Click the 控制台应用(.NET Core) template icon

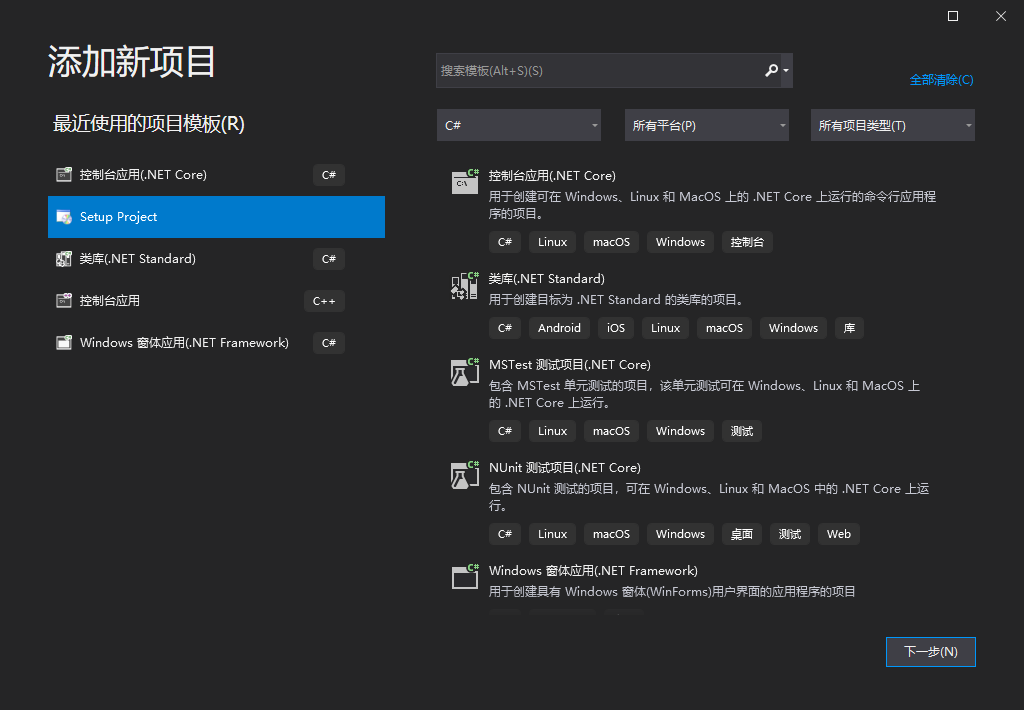[x=464, y=182]
